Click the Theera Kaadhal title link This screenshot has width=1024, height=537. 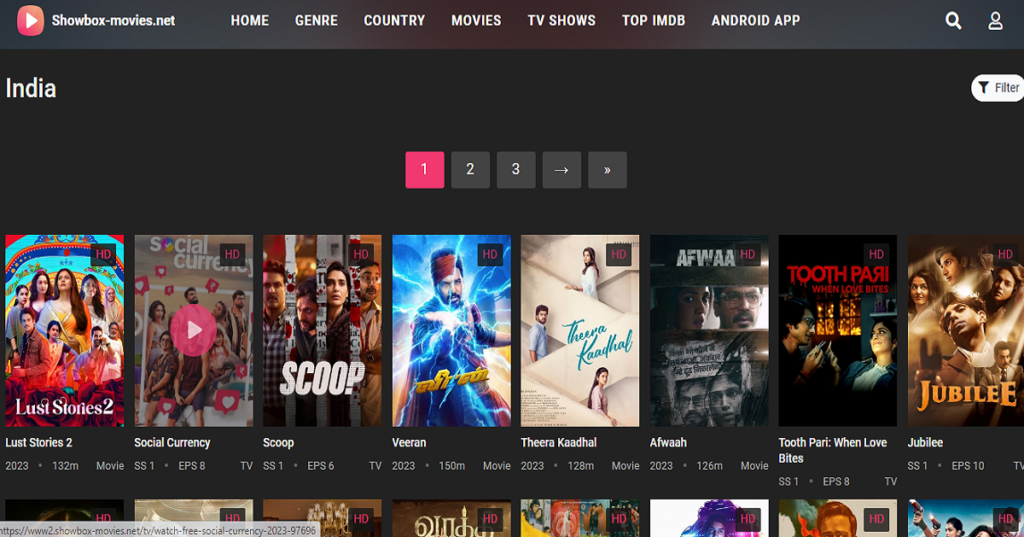559,442
